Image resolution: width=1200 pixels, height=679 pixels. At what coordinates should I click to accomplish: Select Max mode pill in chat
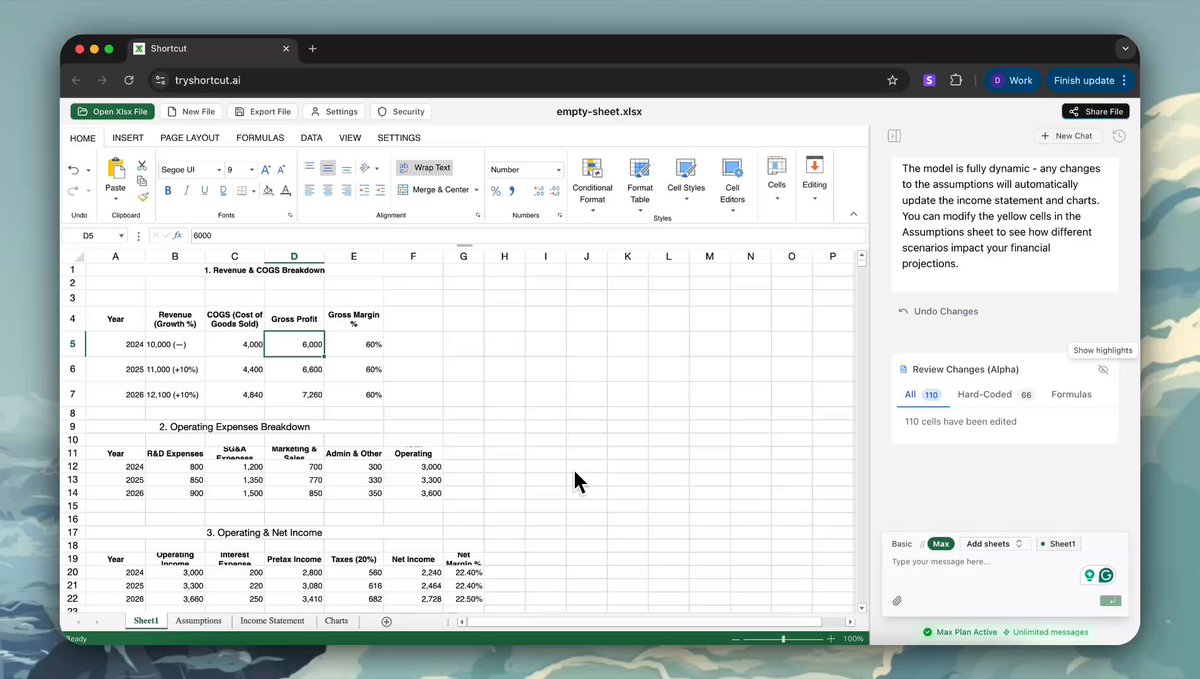click(940, 544)
